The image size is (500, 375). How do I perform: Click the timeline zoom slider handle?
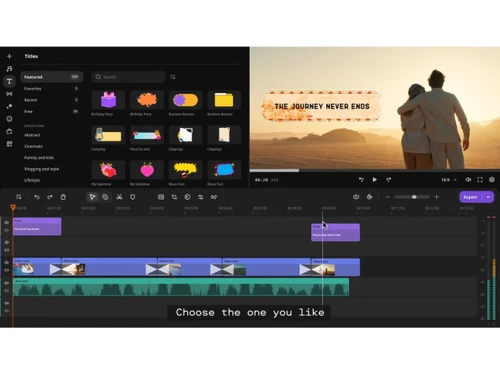414,197
